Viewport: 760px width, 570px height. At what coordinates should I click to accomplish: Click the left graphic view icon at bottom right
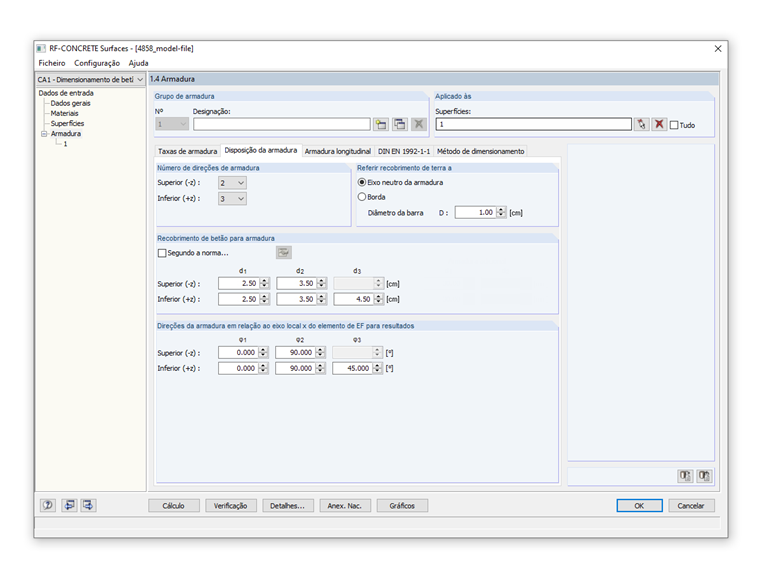tap(685, 476)
